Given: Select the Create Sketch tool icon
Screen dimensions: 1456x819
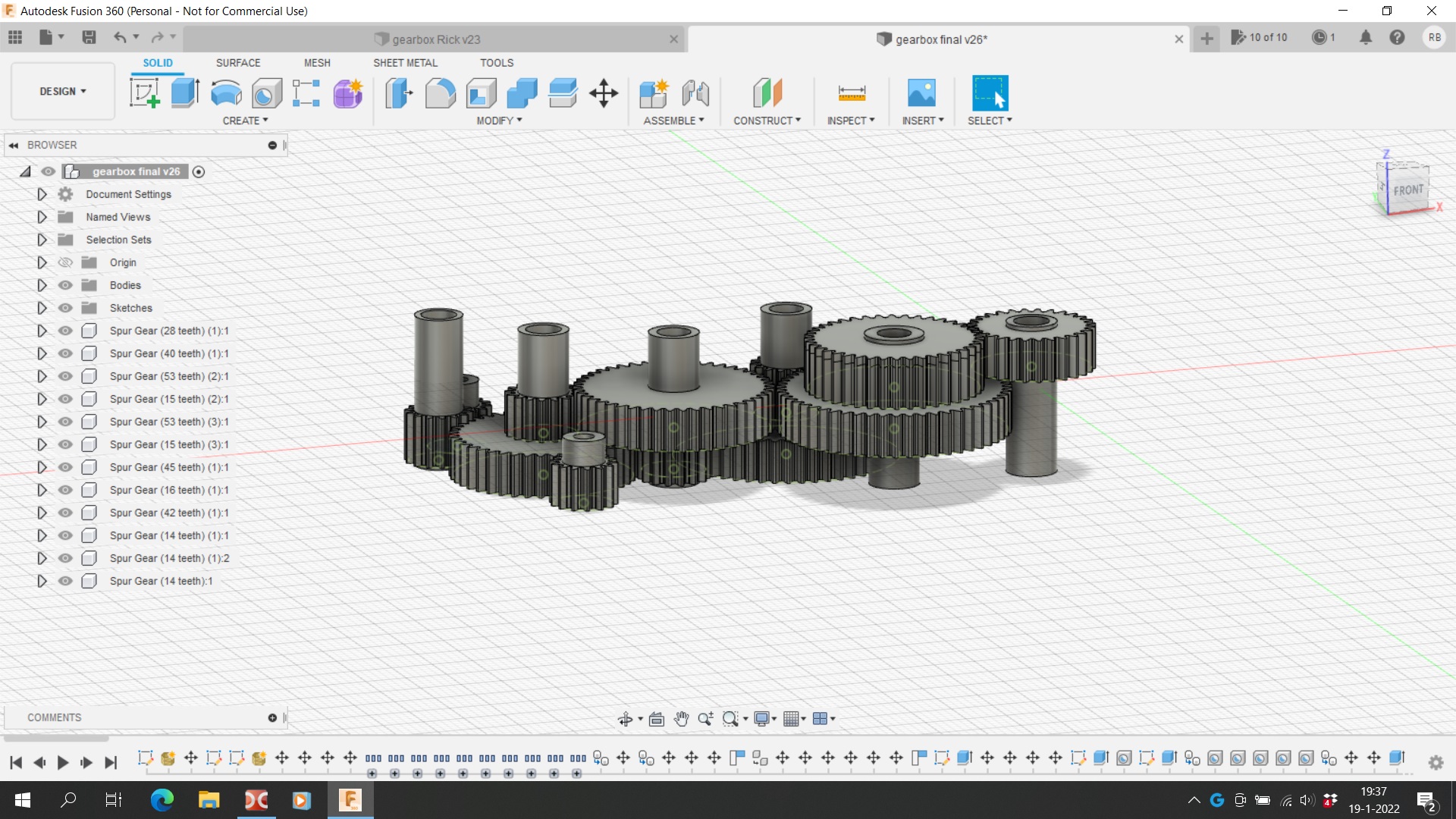Looking at the screenshot, I should coord(144,93).
